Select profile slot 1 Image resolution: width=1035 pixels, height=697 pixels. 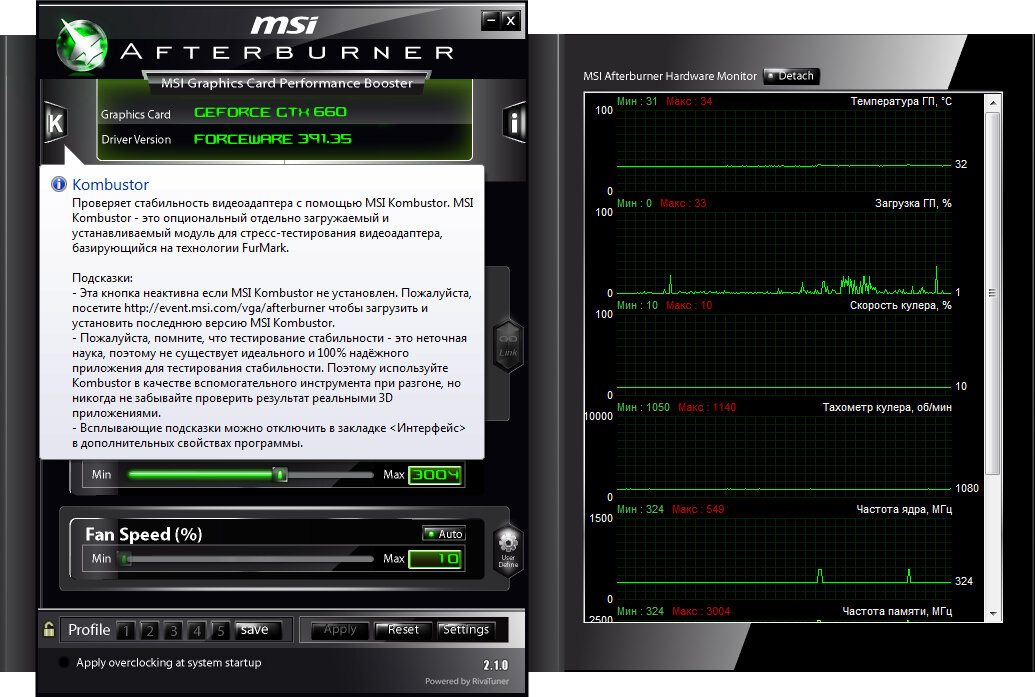(126, 631)
